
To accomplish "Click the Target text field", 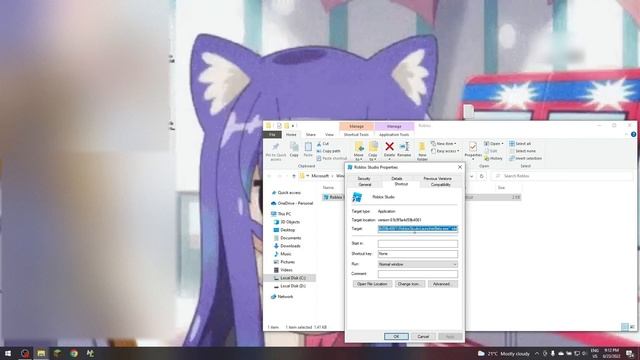I will coord(418,229).
